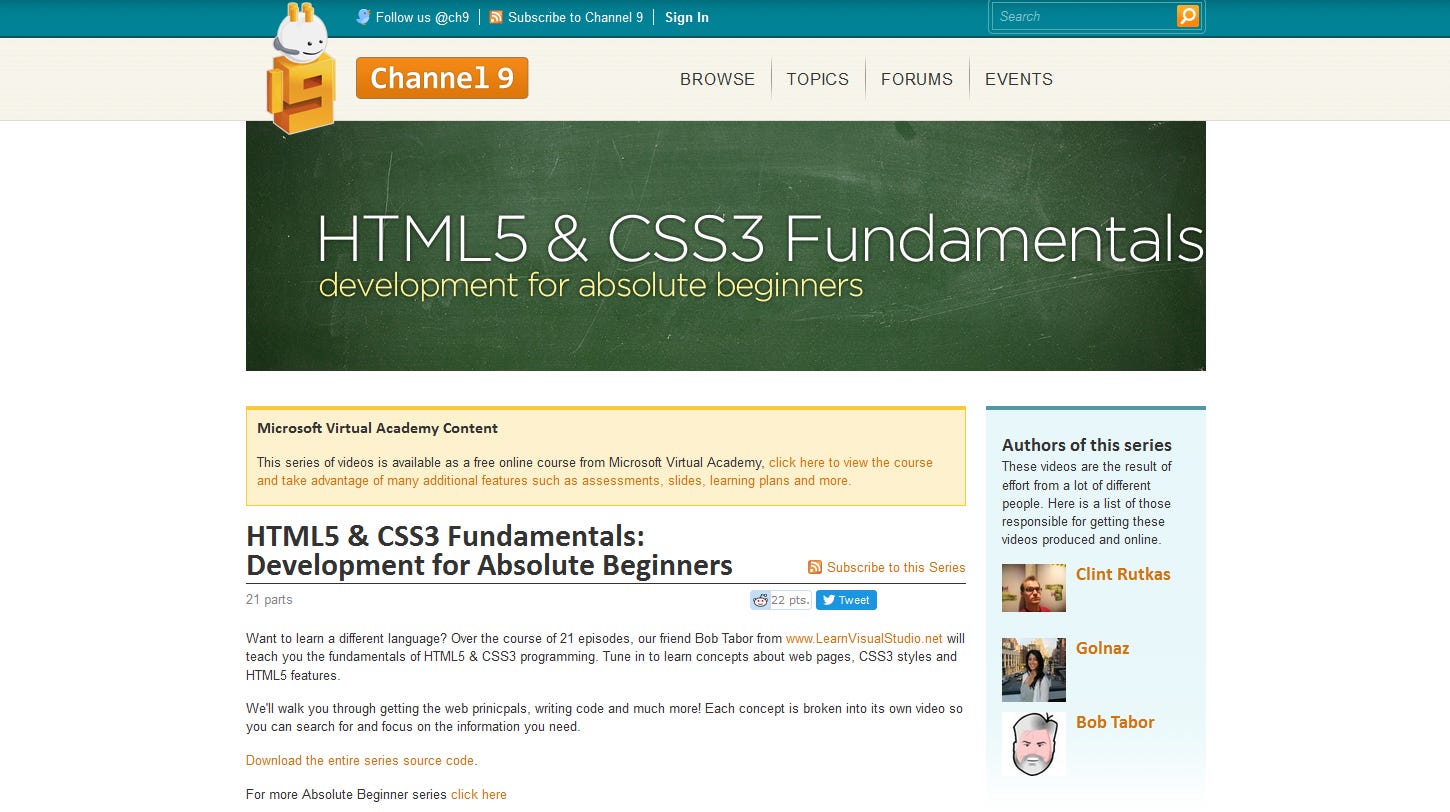Click Bob Tabor avatar image
Image resolution: width=1450 pixels, height=812 pixels.
tap(1034, 744)
